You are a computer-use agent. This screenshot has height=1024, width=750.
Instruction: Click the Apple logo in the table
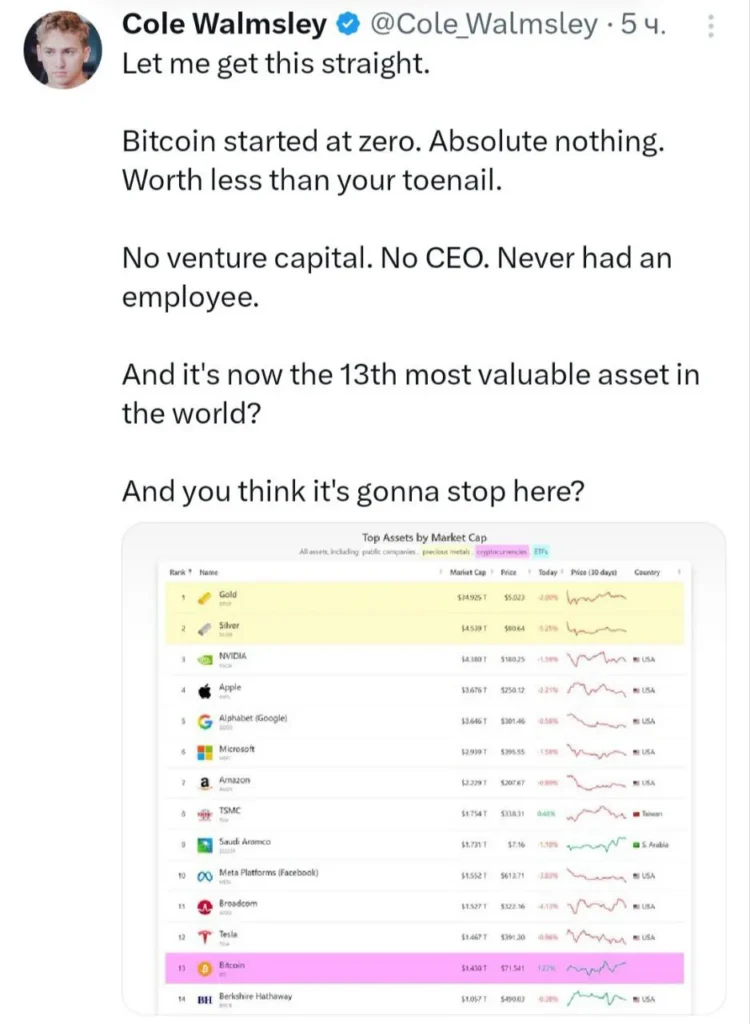point(204,691)
